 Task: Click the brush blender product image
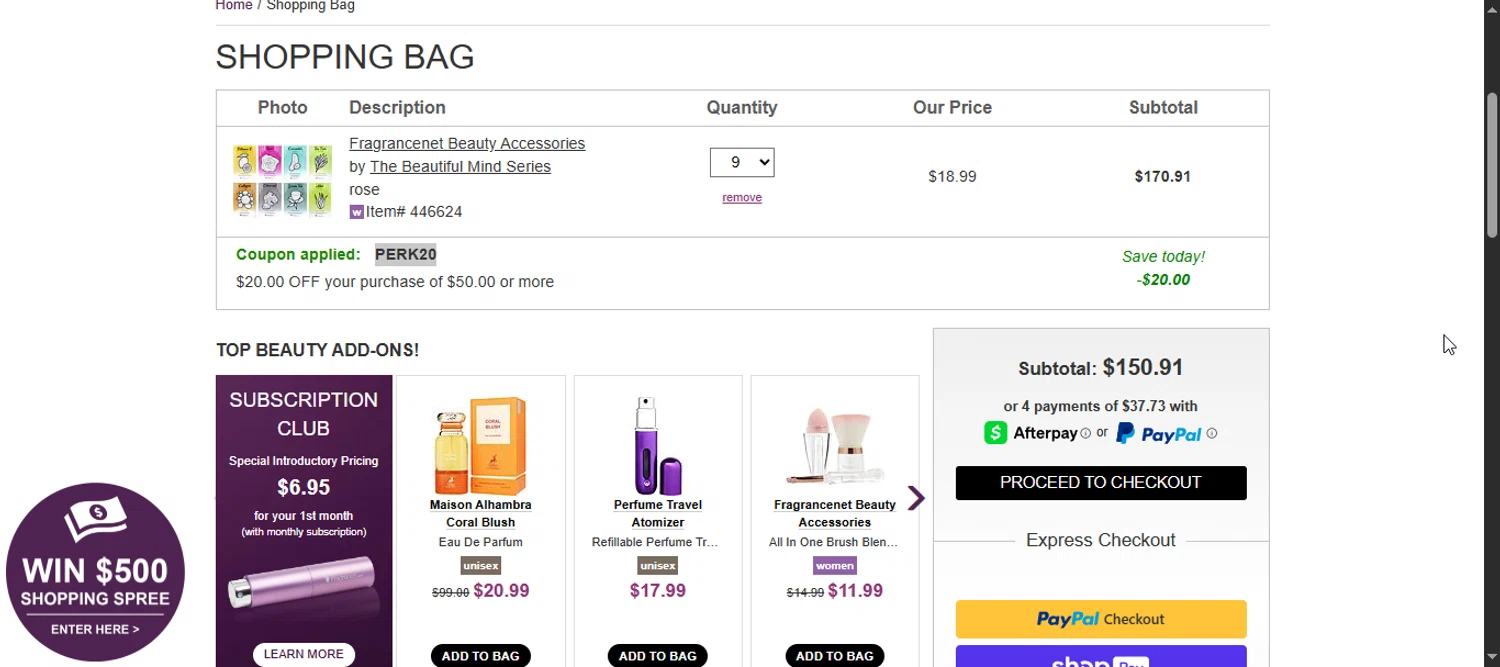coord(835,447)
